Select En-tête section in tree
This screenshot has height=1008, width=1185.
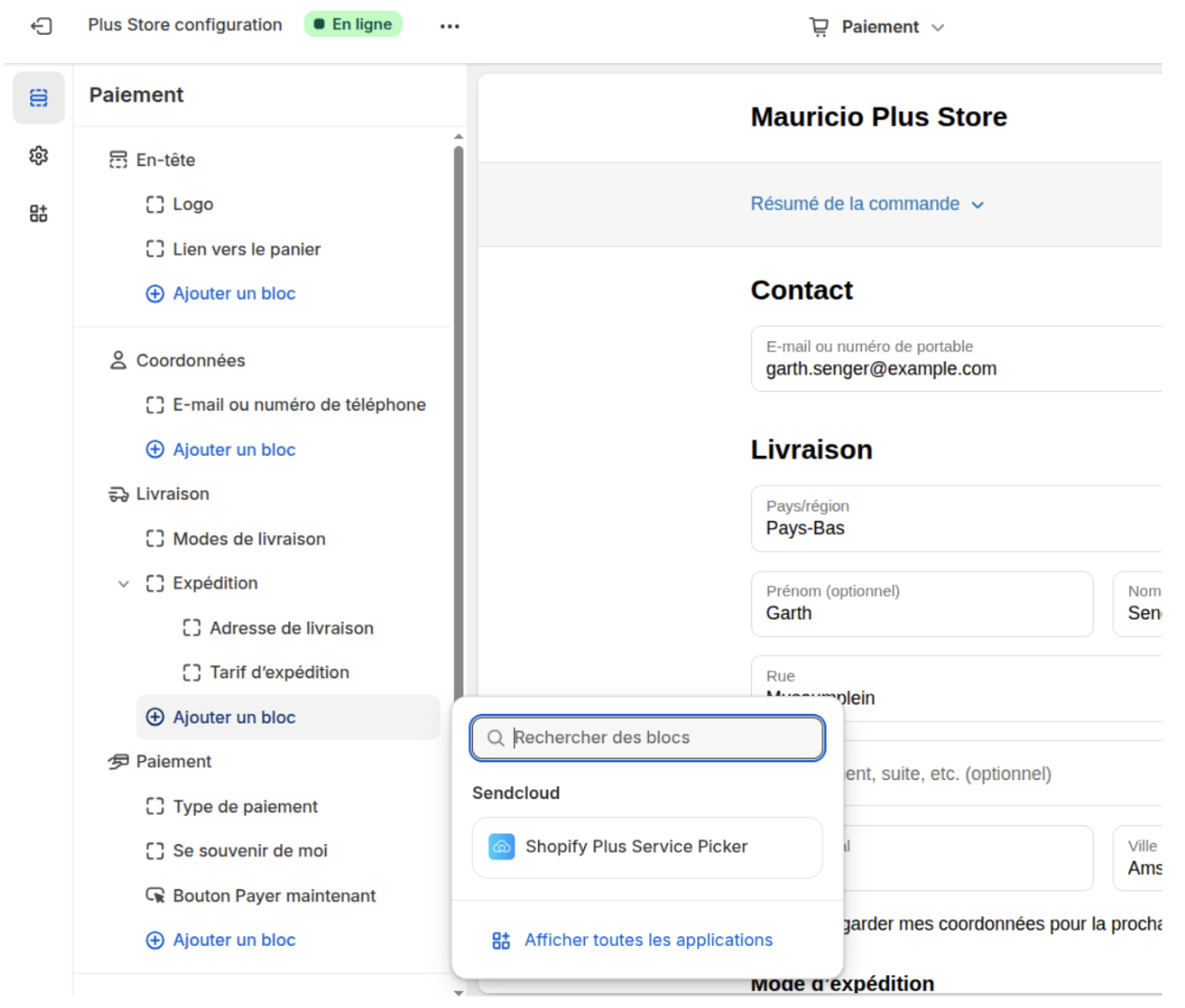pos(166,160)
